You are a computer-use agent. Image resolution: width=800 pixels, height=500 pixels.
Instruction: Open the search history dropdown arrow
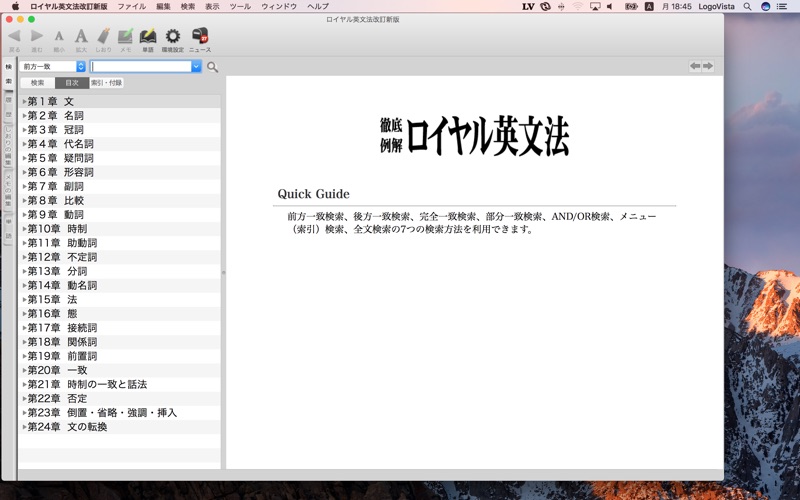(x=196, y=66)
